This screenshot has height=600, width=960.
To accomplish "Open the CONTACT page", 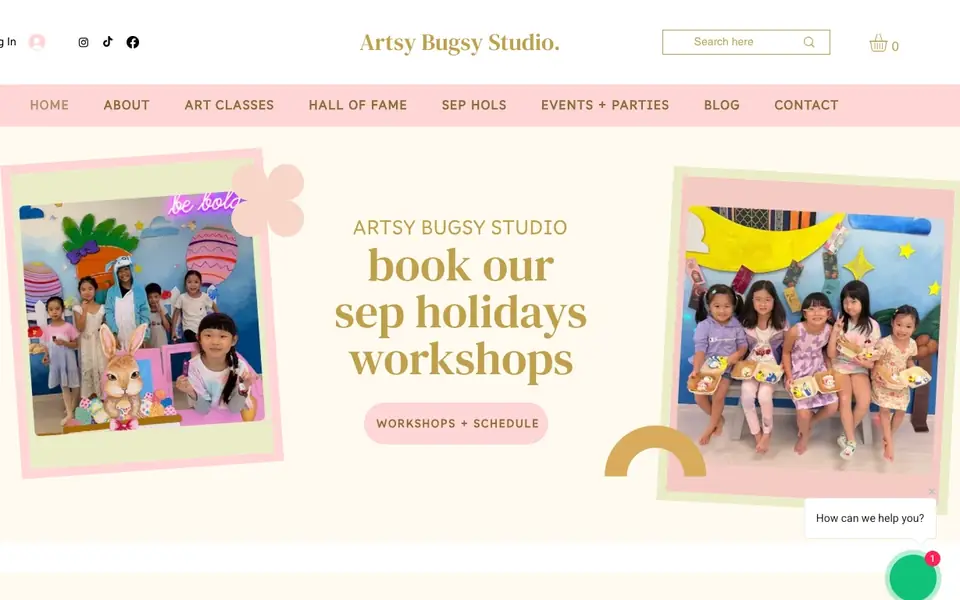I will click(806, 105).
